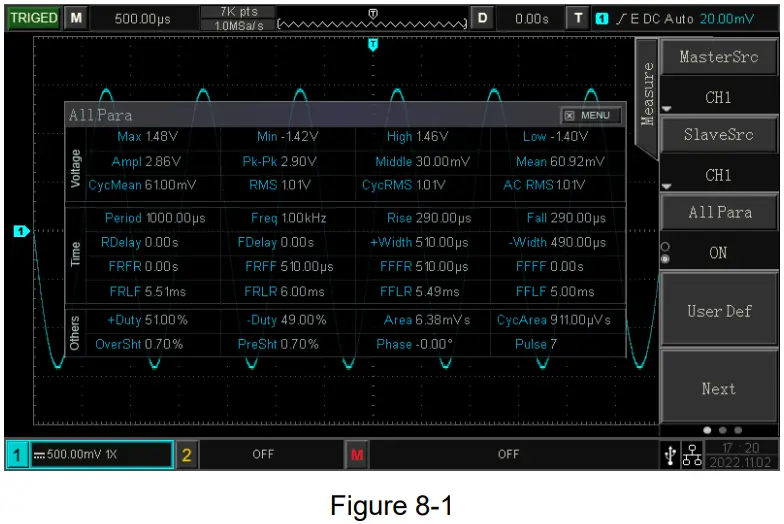The image size is (784, 524).
Task: Click the red Math M icon
Action: pyautogui.click(x=356, y=454)
